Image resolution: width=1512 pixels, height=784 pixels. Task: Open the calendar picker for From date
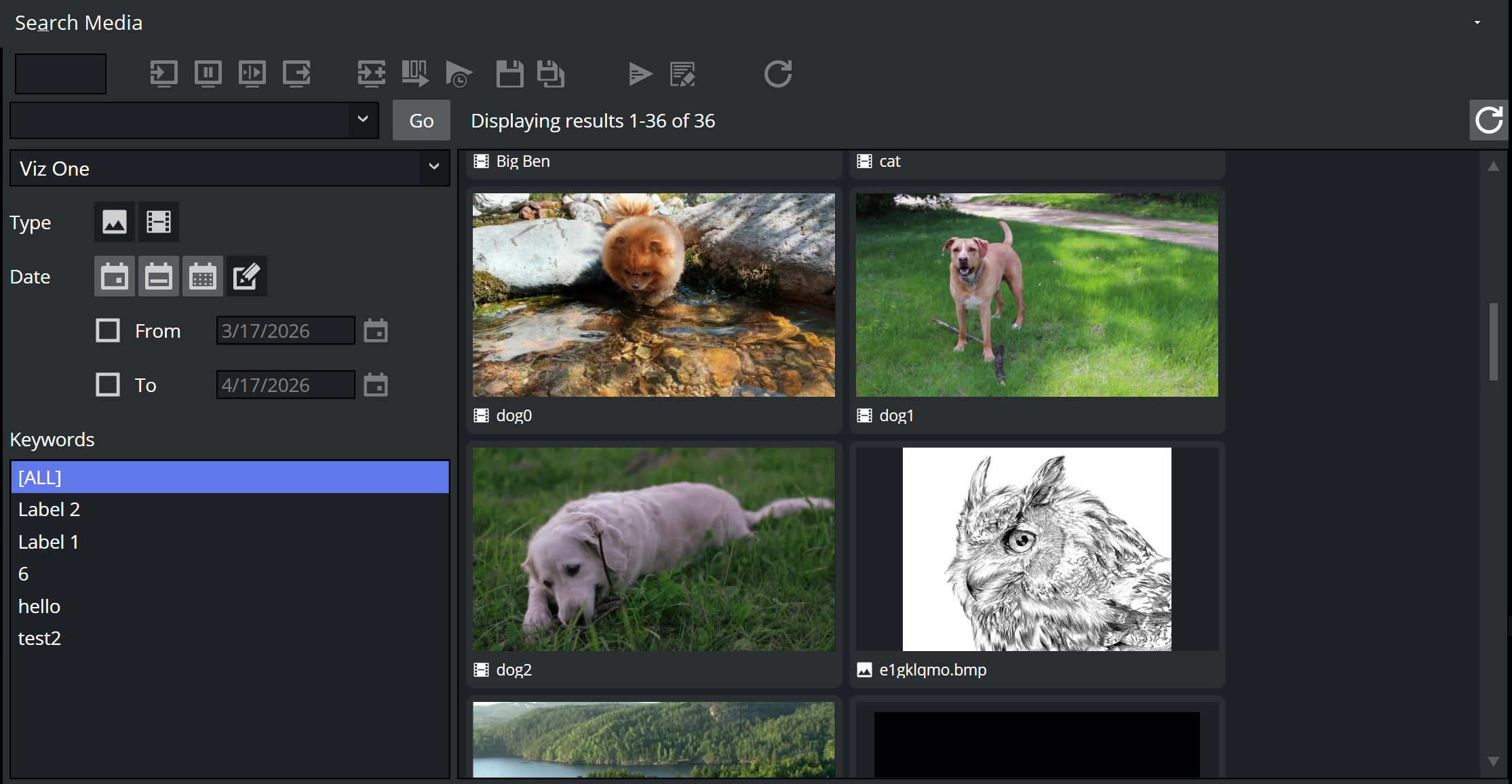376,330
